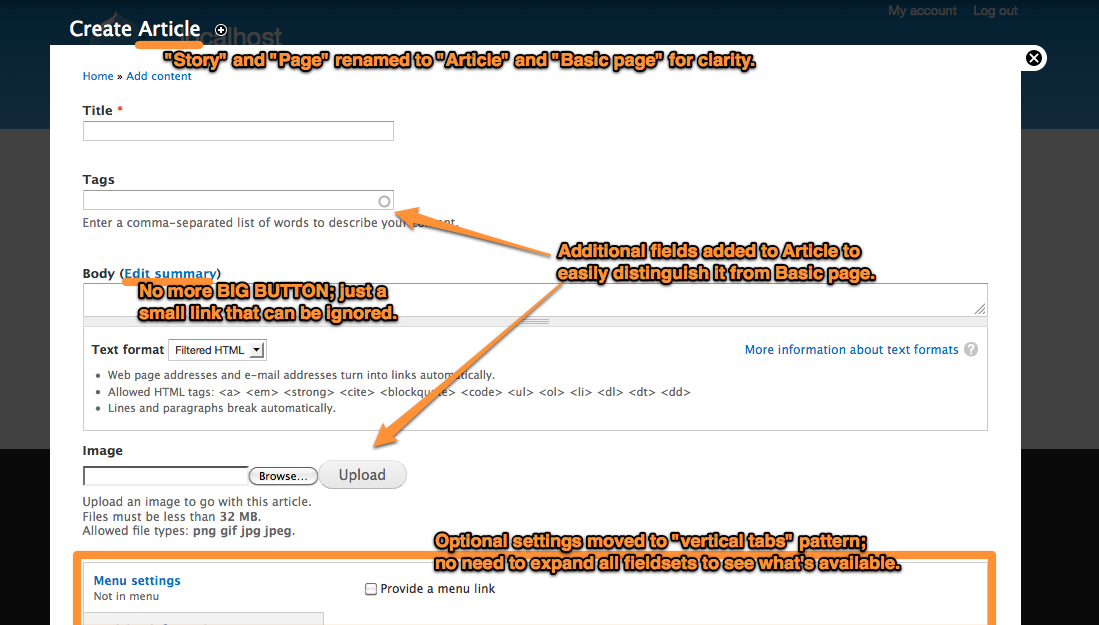Click Browse to choose an image file

[283, 475]
